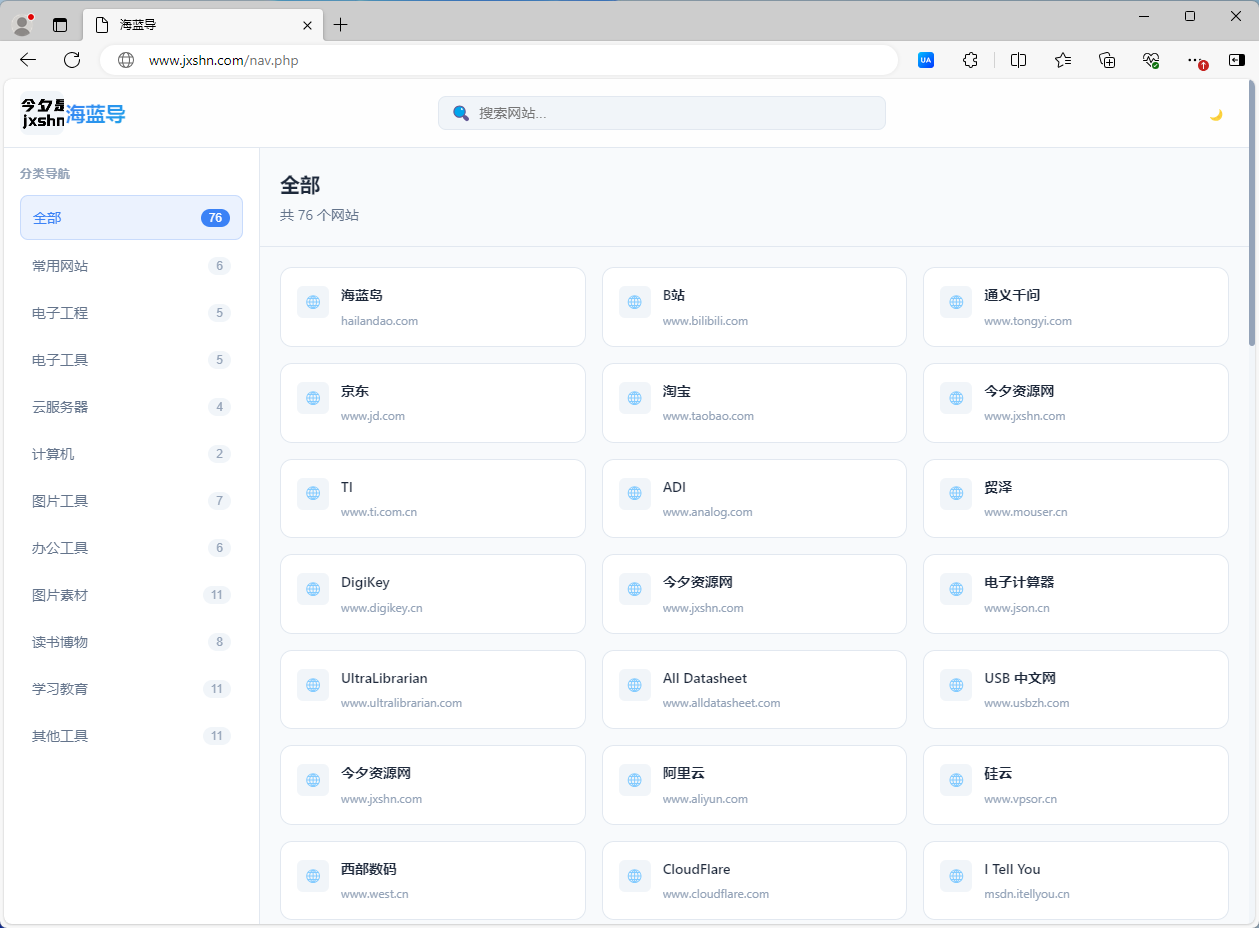The width and height of the screenshot is (1259, 928).
Task: Click the UA switcher extension icon
Action: coord(926,60)
